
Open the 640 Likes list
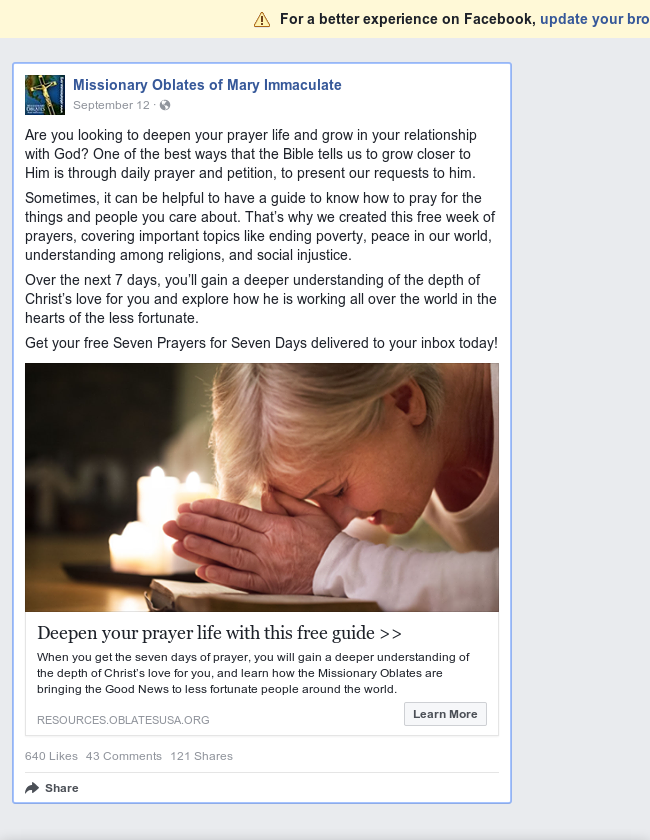click(x=51, y=756)
